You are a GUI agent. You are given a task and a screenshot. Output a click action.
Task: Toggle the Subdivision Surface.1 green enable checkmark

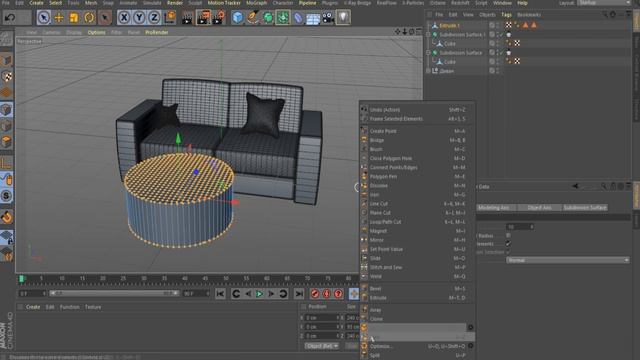[x=502, y=35]
